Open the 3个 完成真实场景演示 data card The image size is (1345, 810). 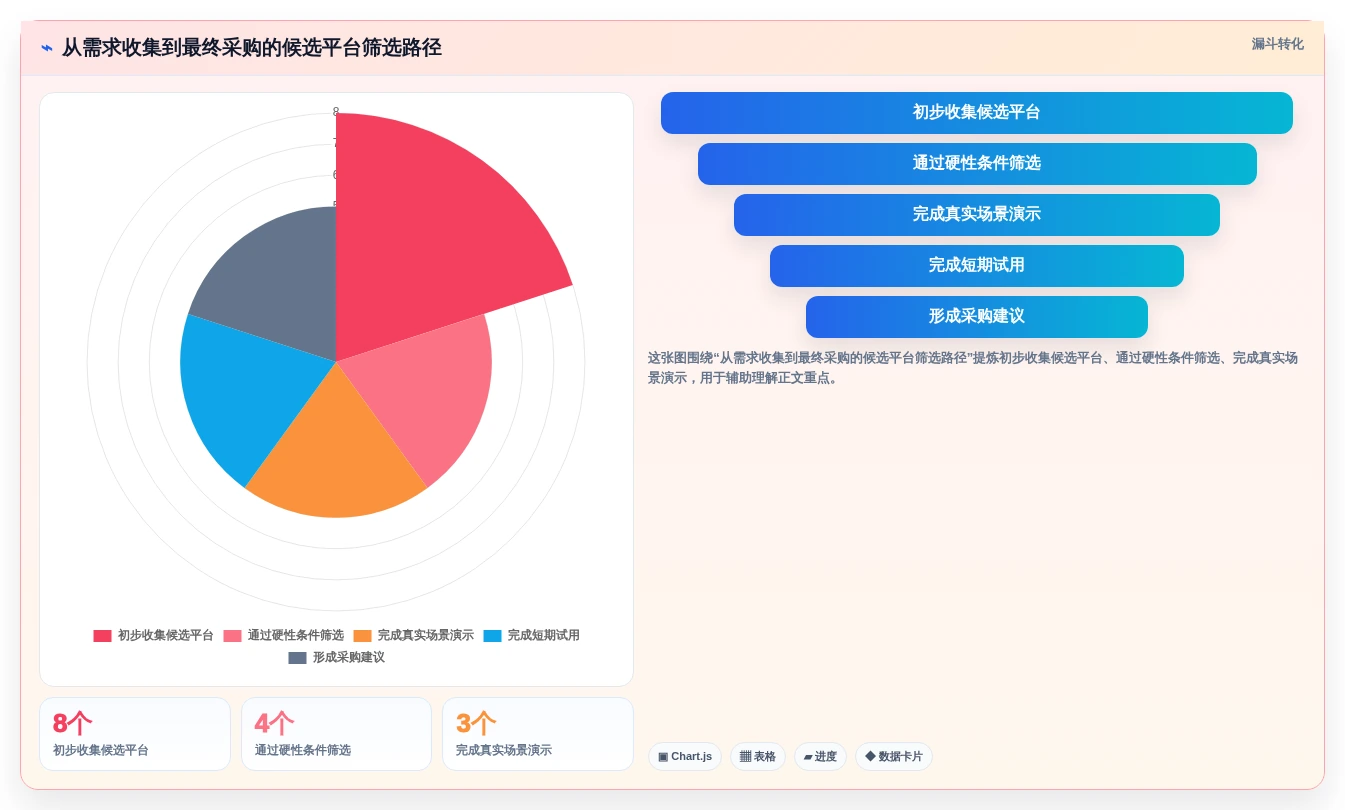[x=538, y=734]
